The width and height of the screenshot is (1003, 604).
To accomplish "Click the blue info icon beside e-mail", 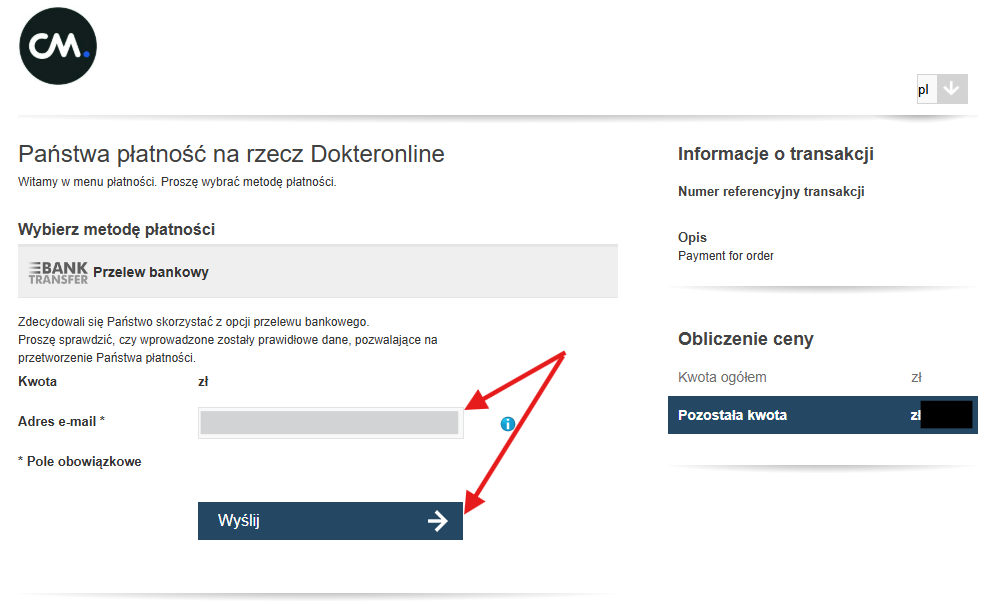I will [x=508, y=424].
